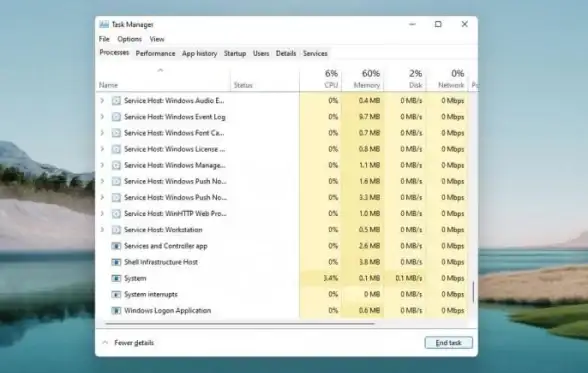Select the Services and Controller app name

[x=166, y=246]
